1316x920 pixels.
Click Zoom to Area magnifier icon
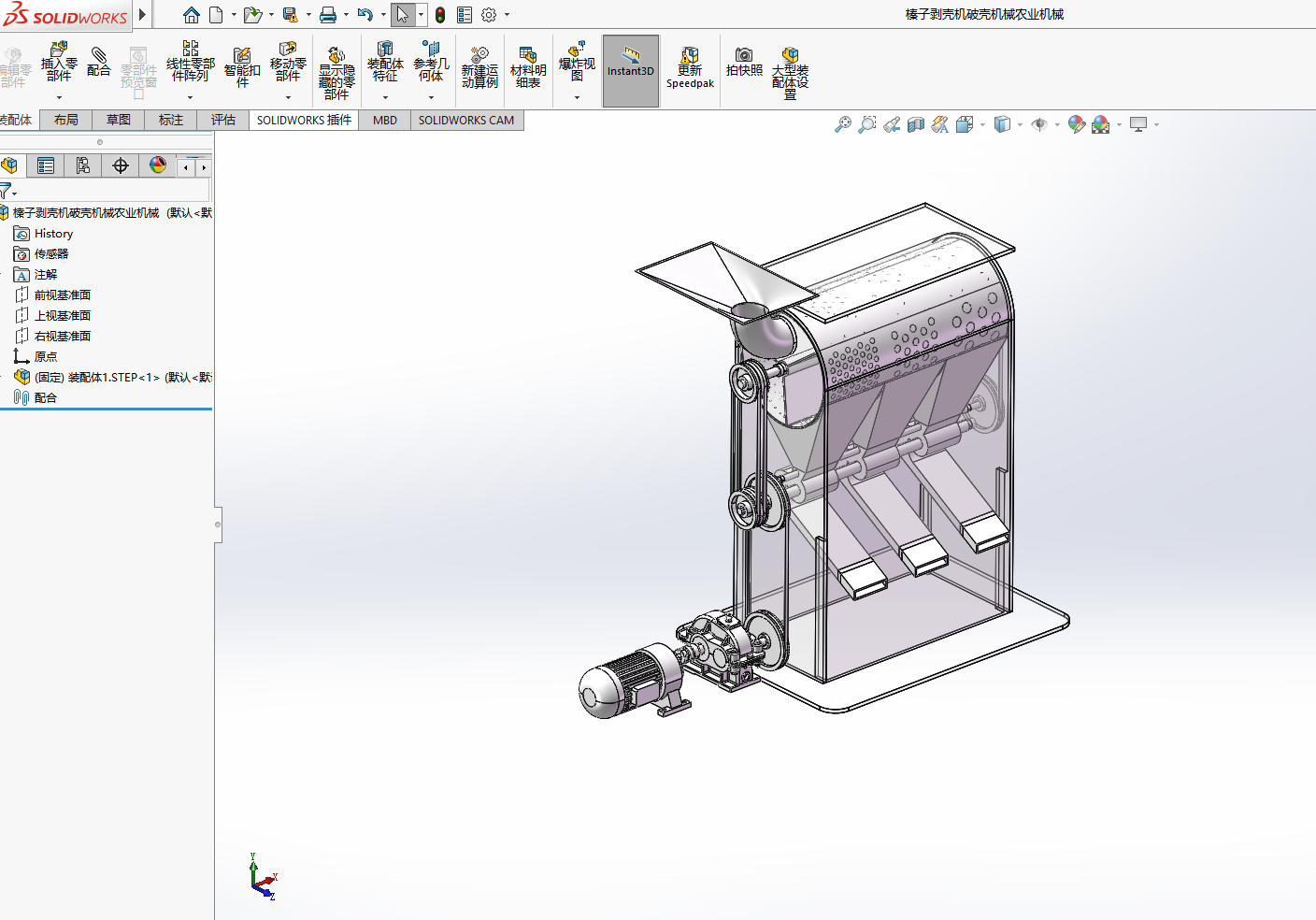pos(867,124)
